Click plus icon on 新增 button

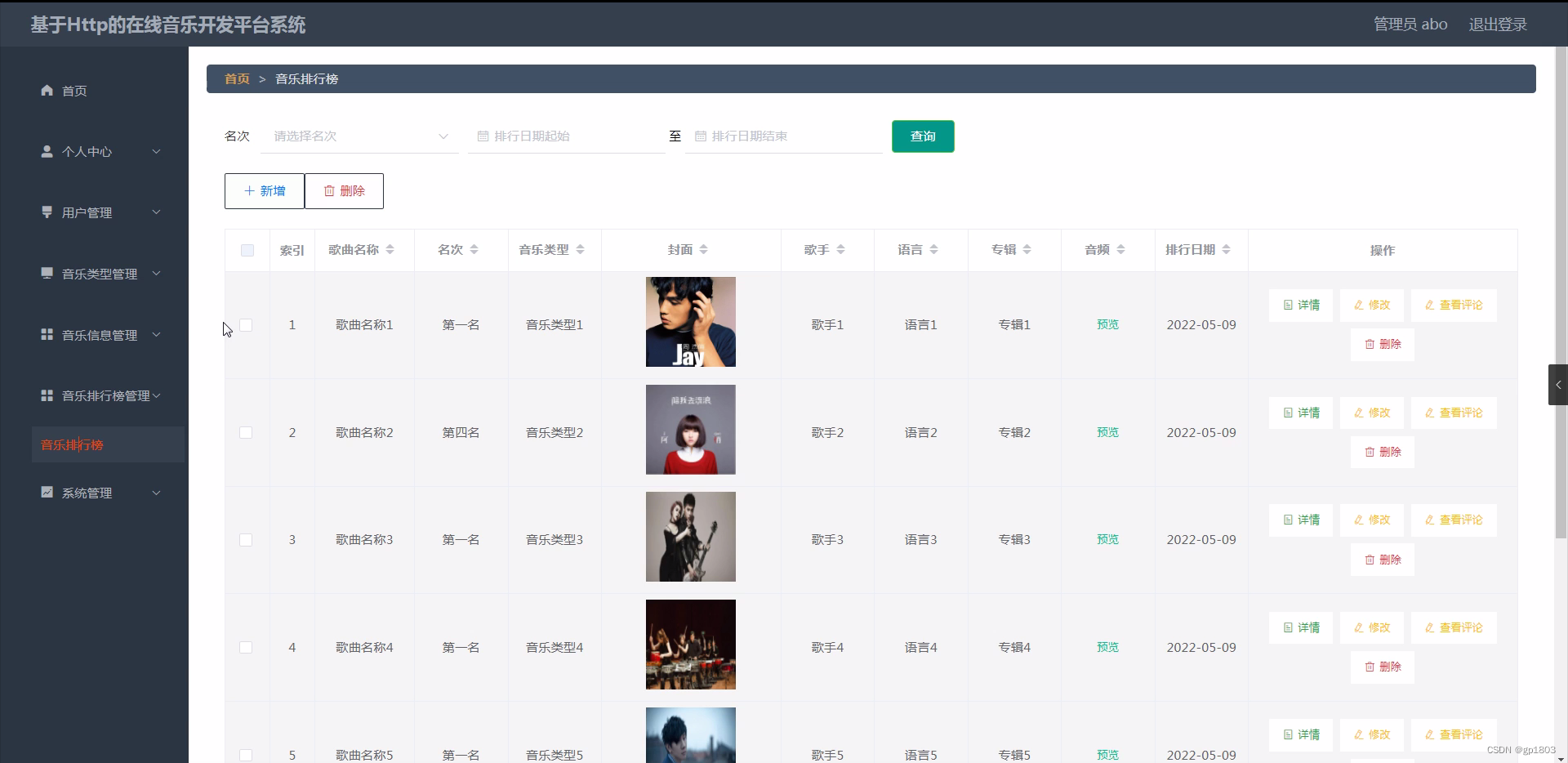[250, 191]
